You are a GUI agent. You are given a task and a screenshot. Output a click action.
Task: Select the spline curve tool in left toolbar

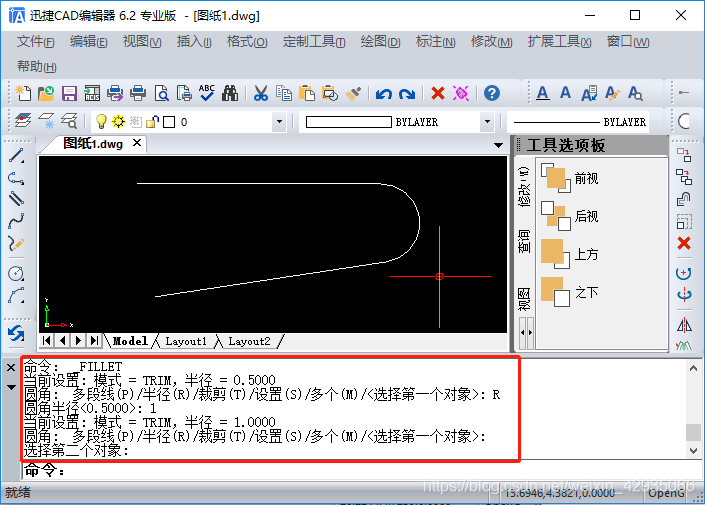16,221
